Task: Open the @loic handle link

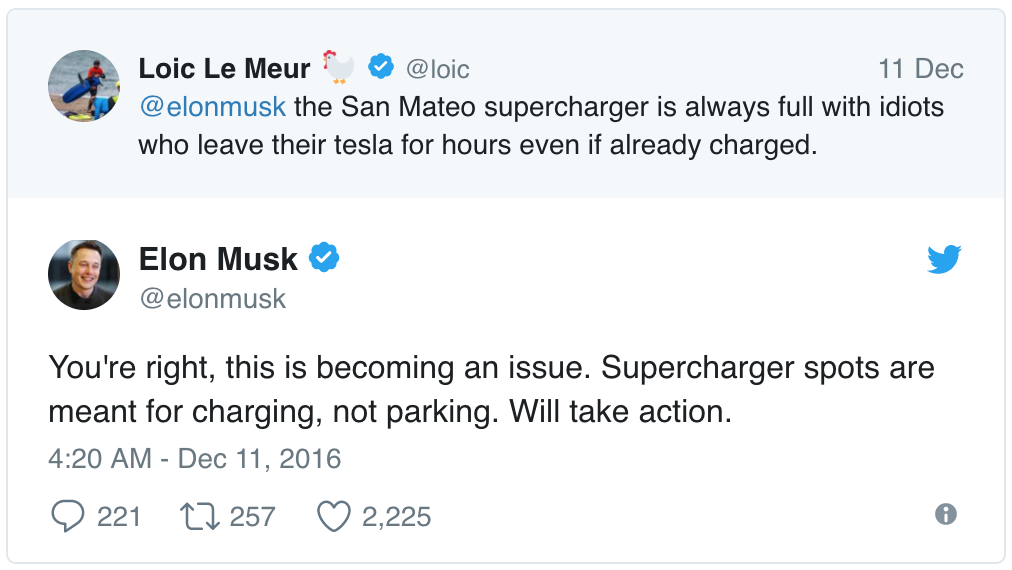Action: [x=437, y=69]
